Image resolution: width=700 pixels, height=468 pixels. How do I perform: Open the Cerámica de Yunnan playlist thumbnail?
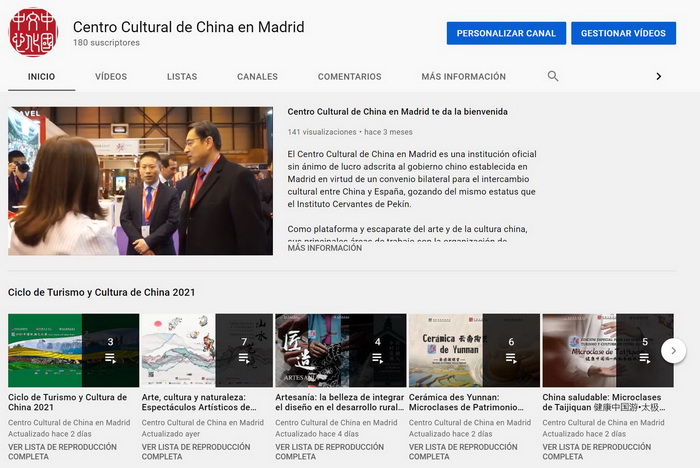pos(474,350)
